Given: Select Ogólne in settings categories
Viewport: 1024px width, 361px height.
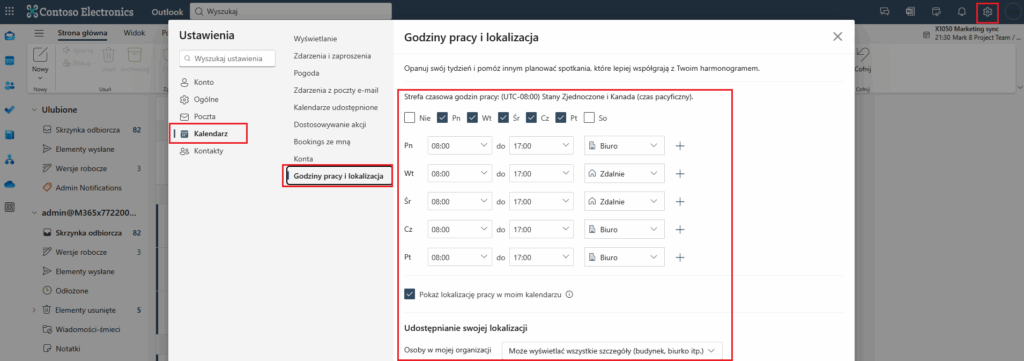Looking at the screenshot, I should tap(206, 99).
